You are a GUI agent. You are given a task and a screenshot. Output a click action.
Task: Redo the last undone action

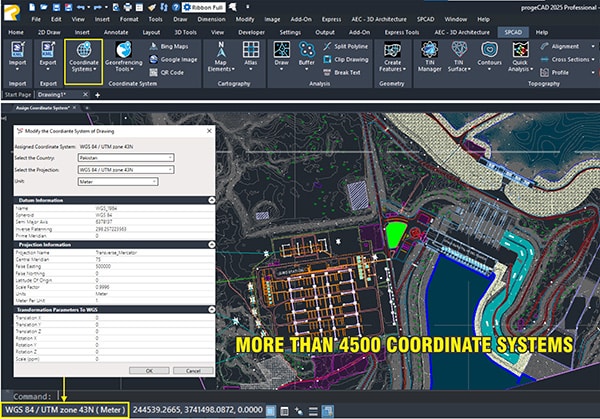pyautogui.click(x=98, y=7)
